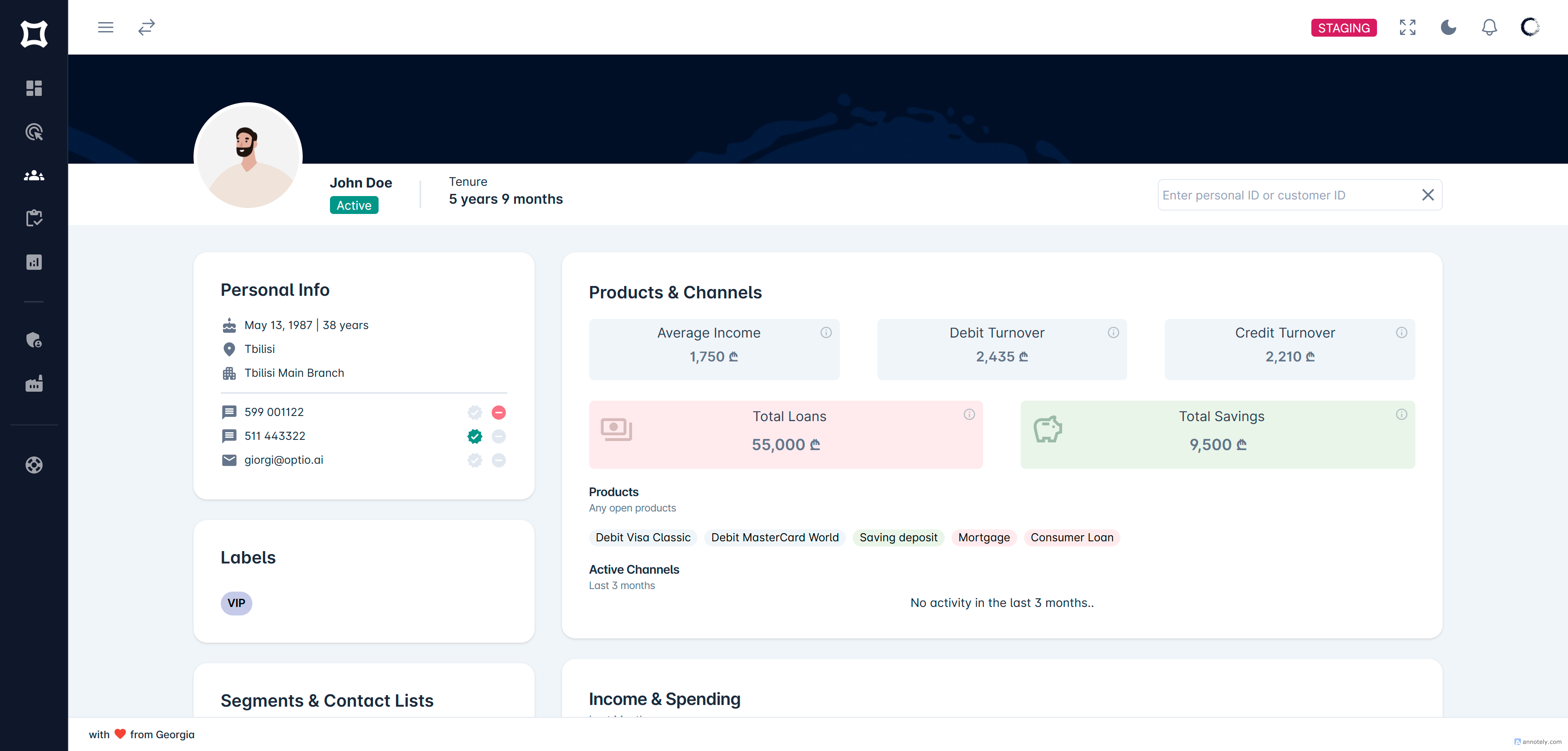Screen dimensions: 1568x751
Task: Toggle dark mode moon icon
Action: (1448, 27)
